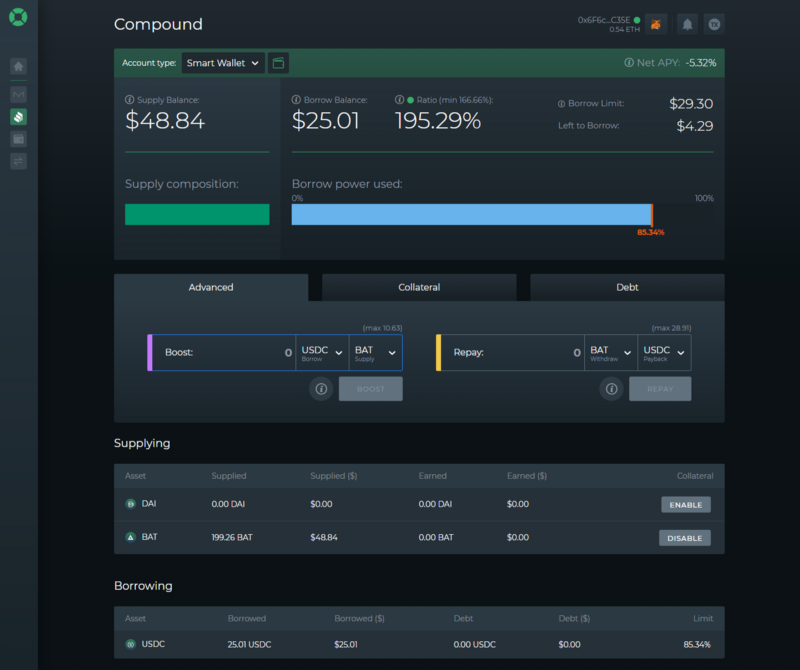The height and width of the screenshot is (670, 800).
Task: Click the REPAY button
Action: tap(660, 389)
